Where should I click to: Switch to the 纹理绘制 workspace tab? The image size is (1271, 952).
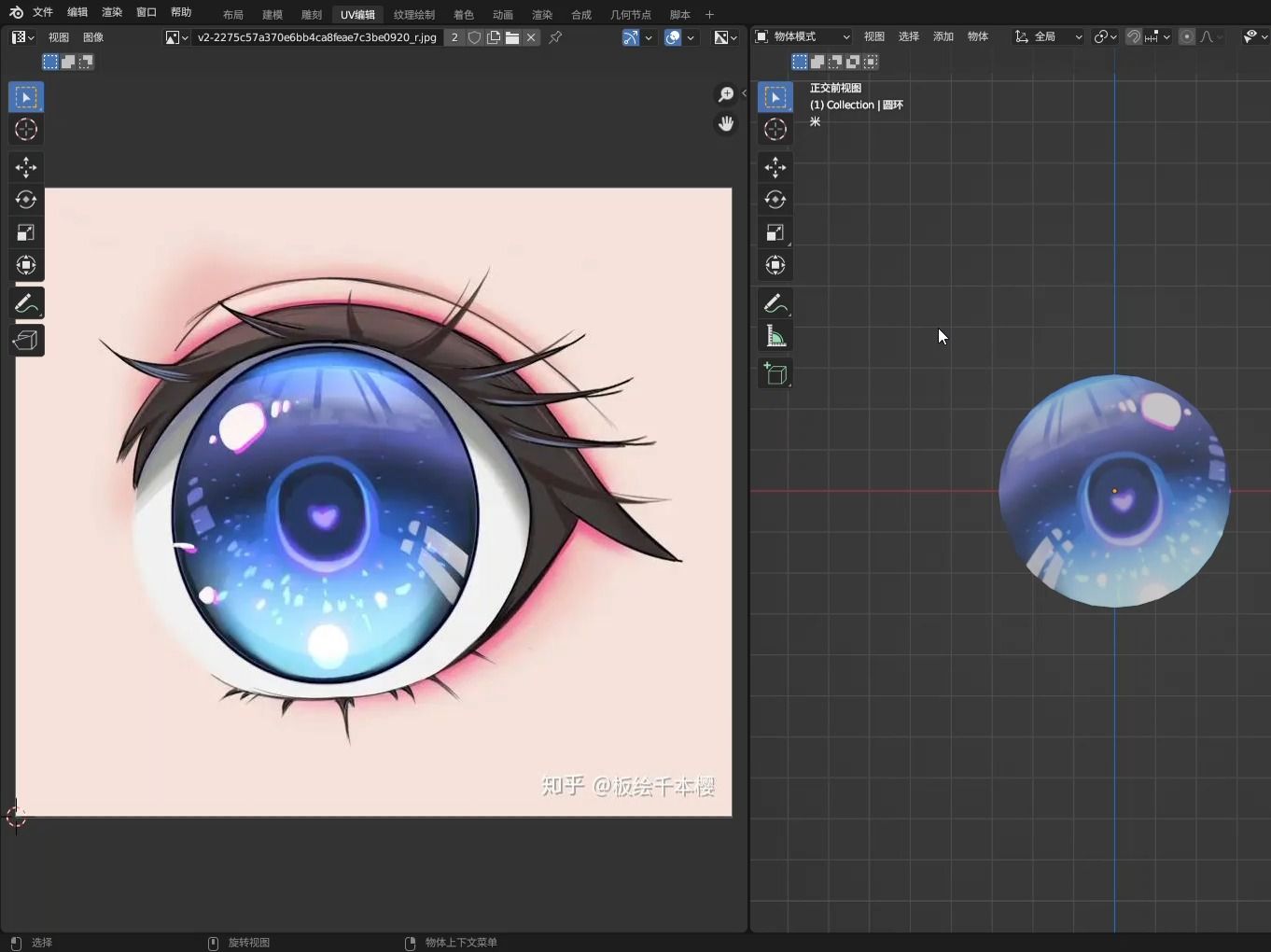coord(413,14)
